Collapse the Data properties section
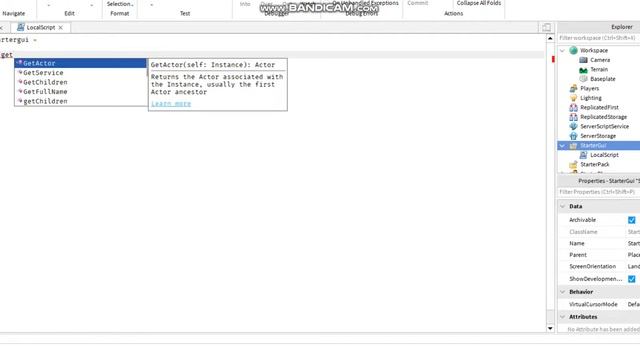Screen dimensions: 640x360 562,207
